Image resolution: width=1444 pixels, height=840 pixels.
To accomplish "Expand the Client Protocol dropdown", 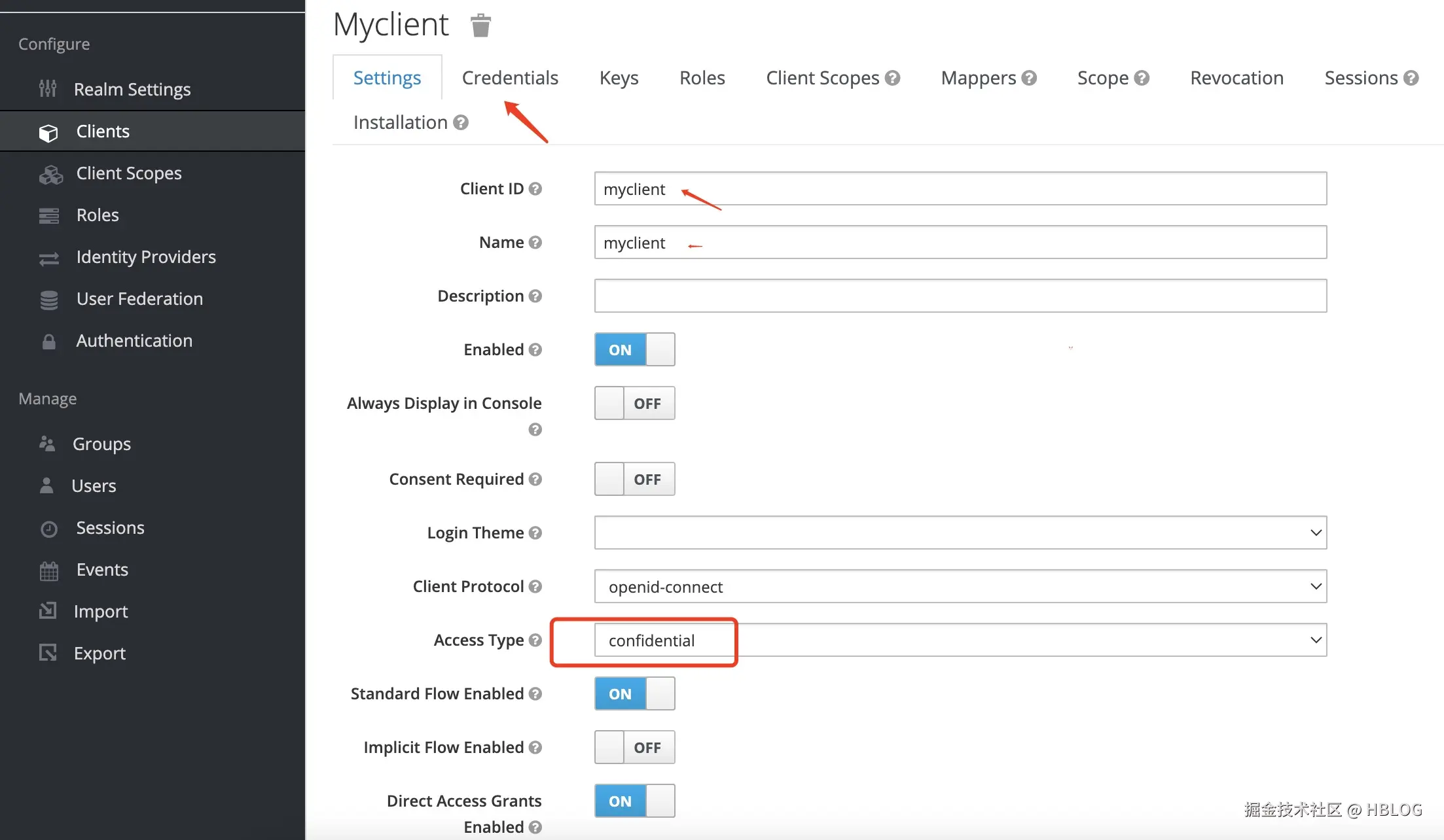I will (x=960, y=587).
